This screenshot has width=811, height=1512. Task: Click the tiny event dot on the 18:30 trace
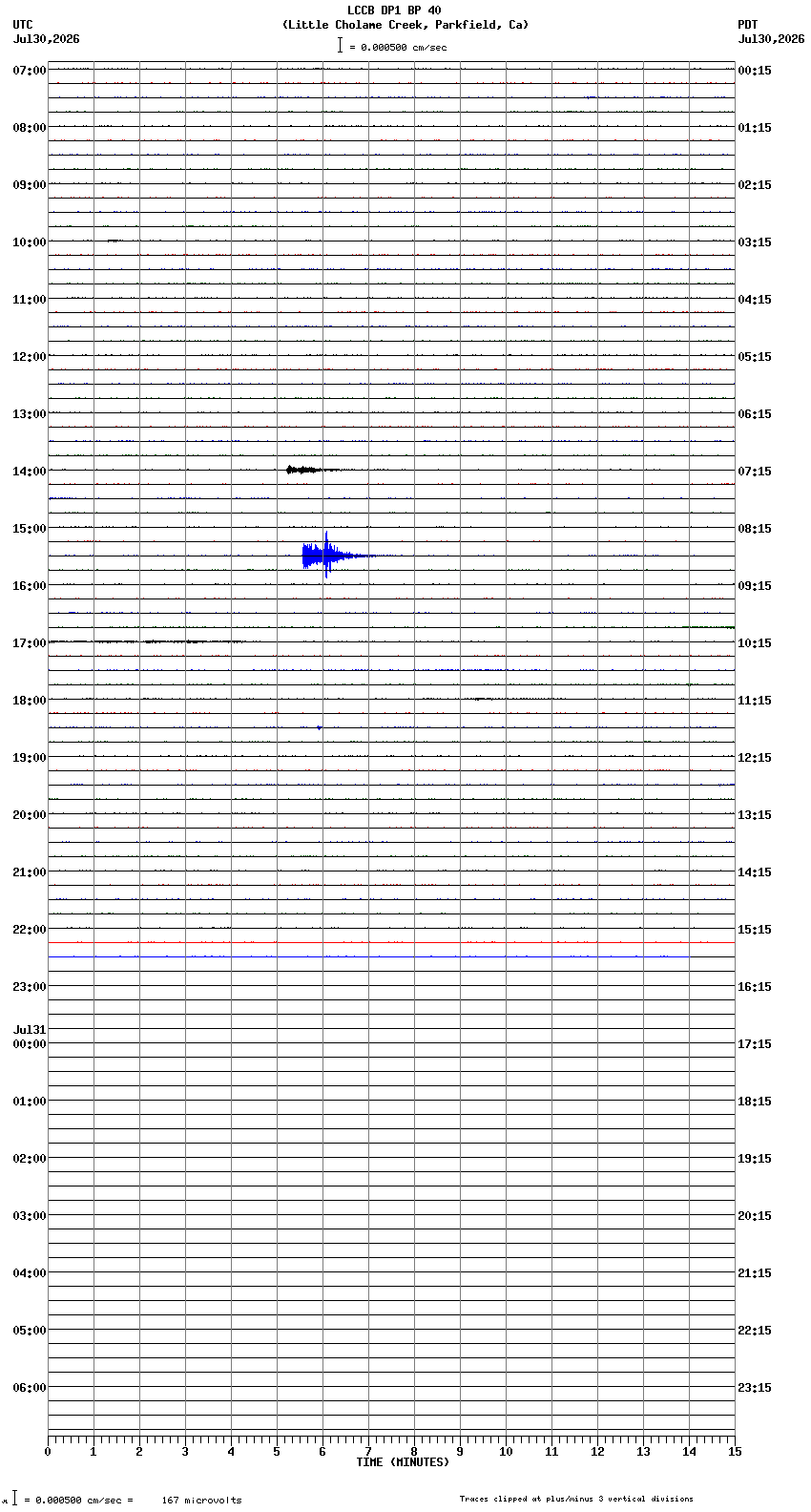coord(319,727)
